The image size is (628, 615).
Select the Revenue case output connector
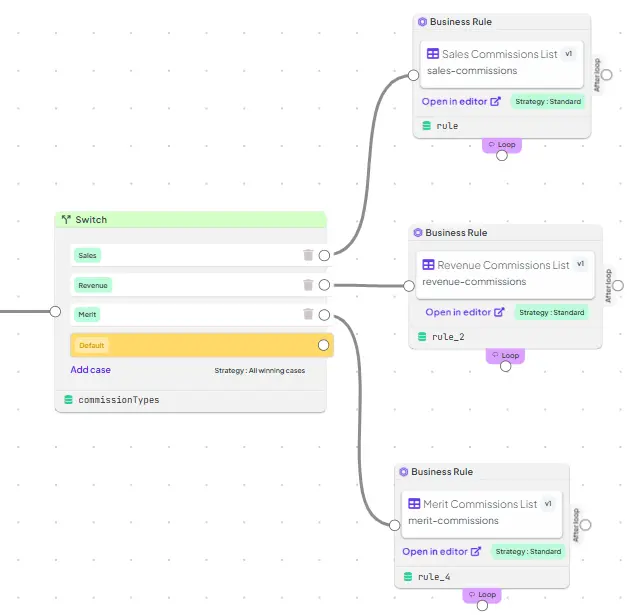324,285
